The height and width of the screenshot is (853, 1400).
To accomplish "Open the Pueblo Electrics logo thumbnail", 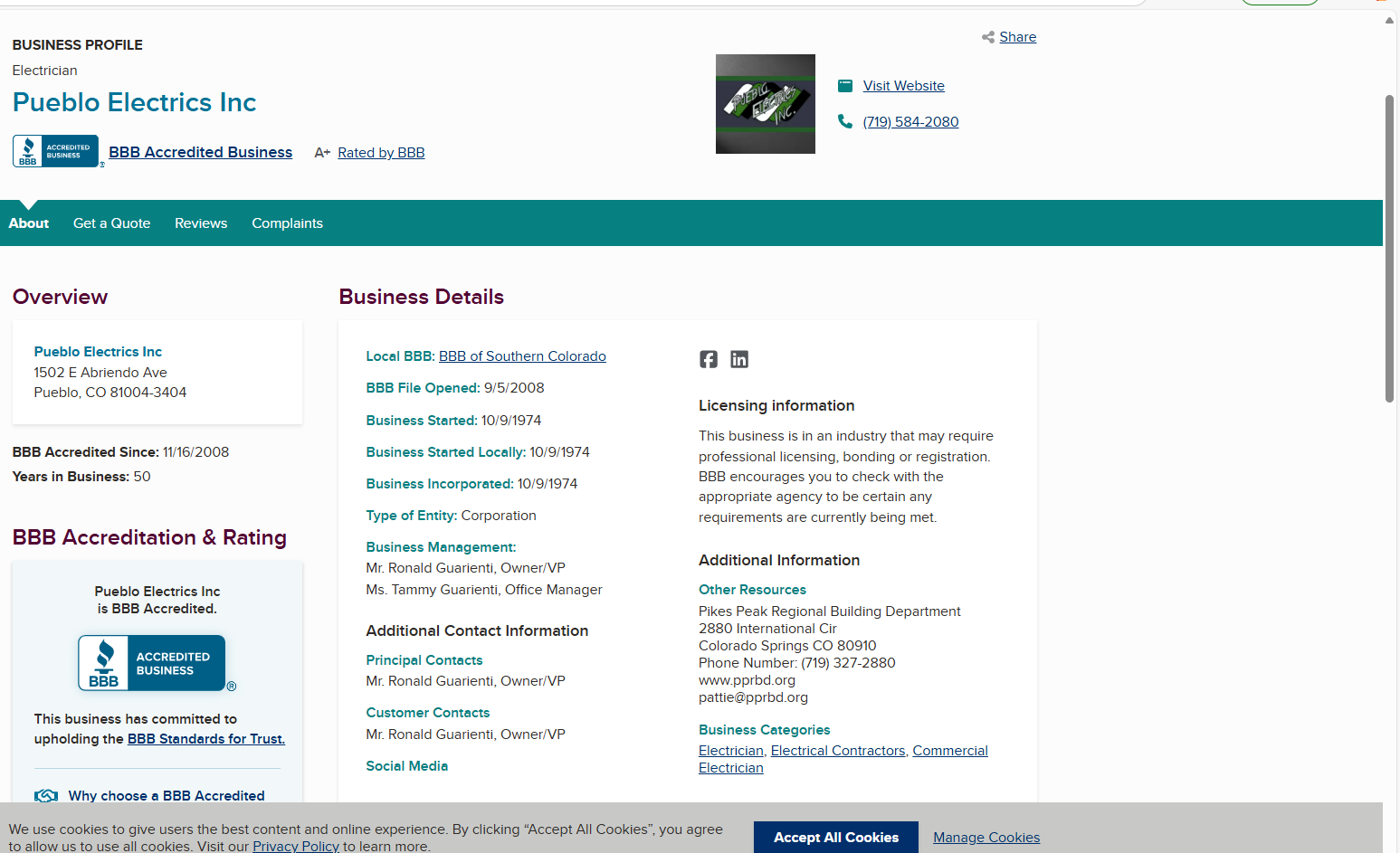I will tap(765, 104).
